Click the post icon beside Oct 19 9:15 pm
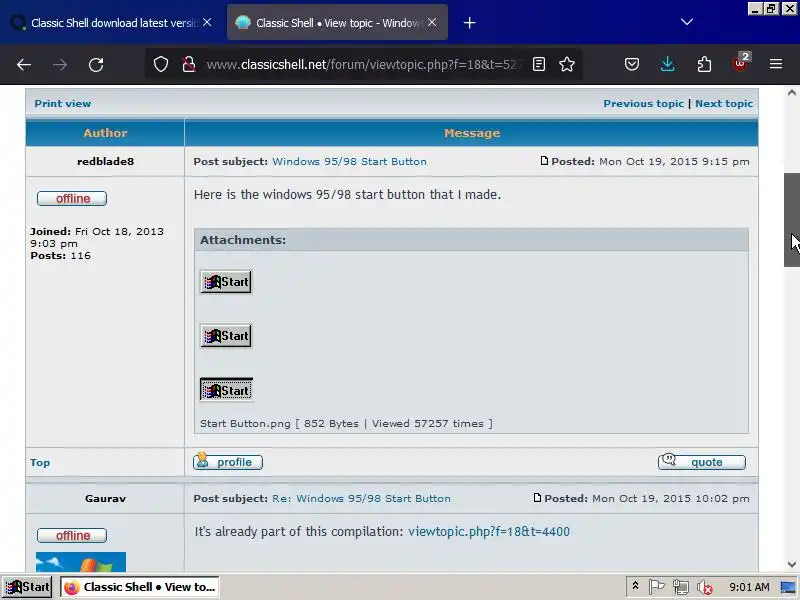The image size is (800, 600). tap(544, 161)
